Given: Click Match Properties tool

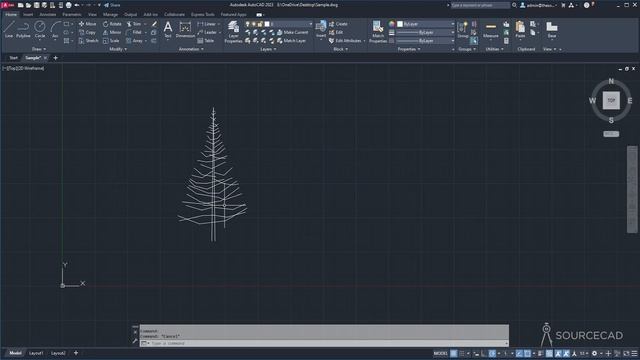Looking at the screenshot, I should tap(378, 32).
